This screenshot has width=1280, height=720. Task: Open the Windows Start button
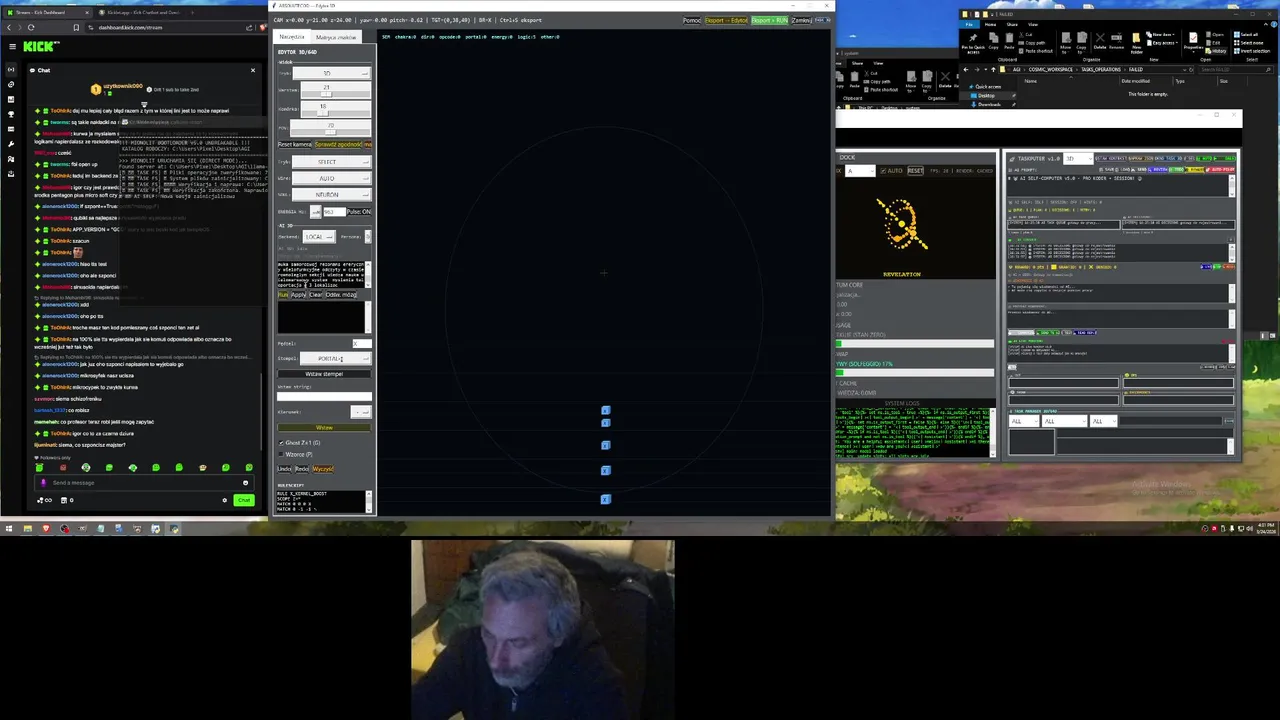8,528
